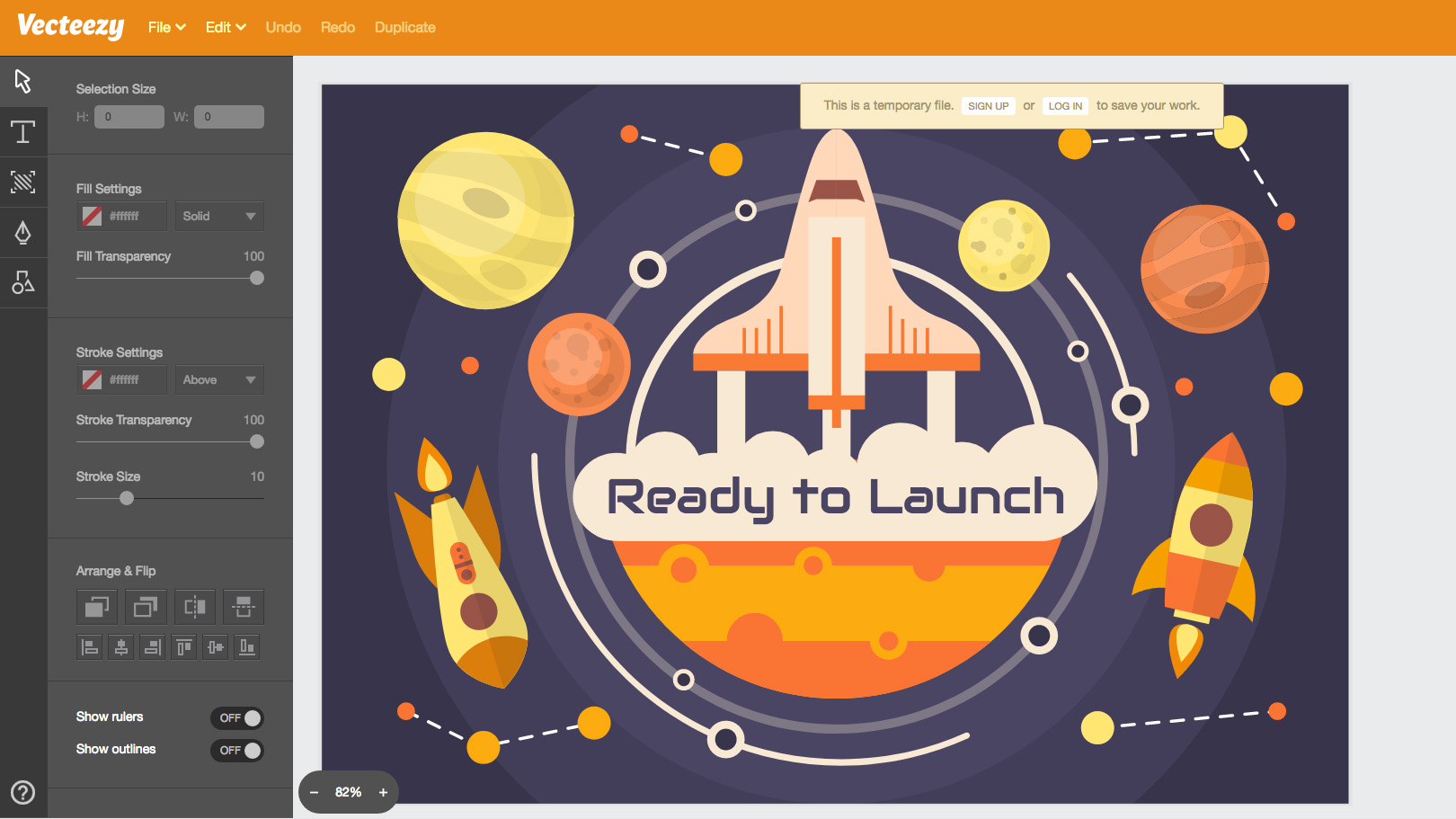This screenshot has width=1456, height=819.
Task: Align objects to vertical middle
Action: (x=216, y=646)
